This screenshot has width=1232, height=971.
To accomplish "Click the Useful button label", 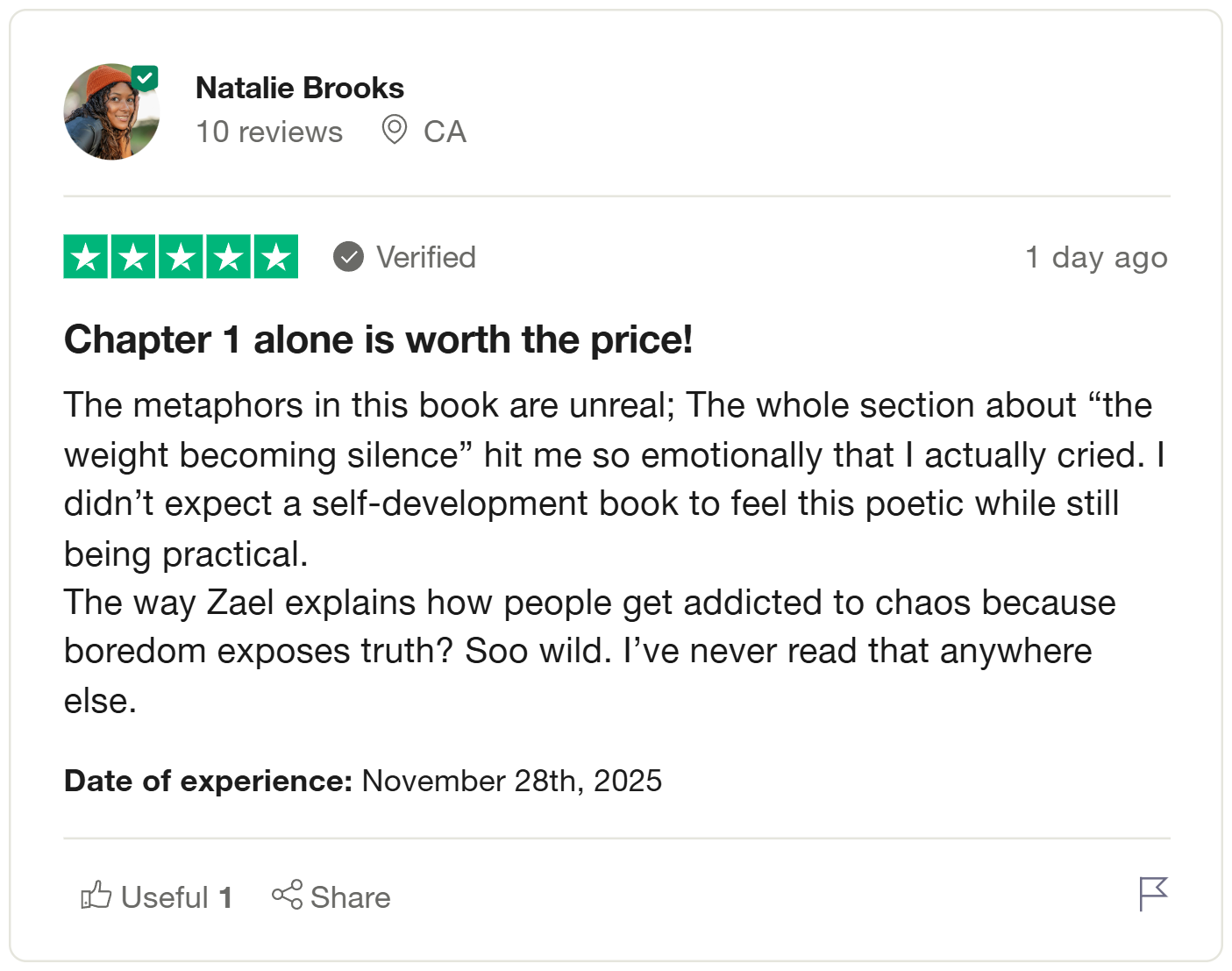I will [x=165, y=897].
